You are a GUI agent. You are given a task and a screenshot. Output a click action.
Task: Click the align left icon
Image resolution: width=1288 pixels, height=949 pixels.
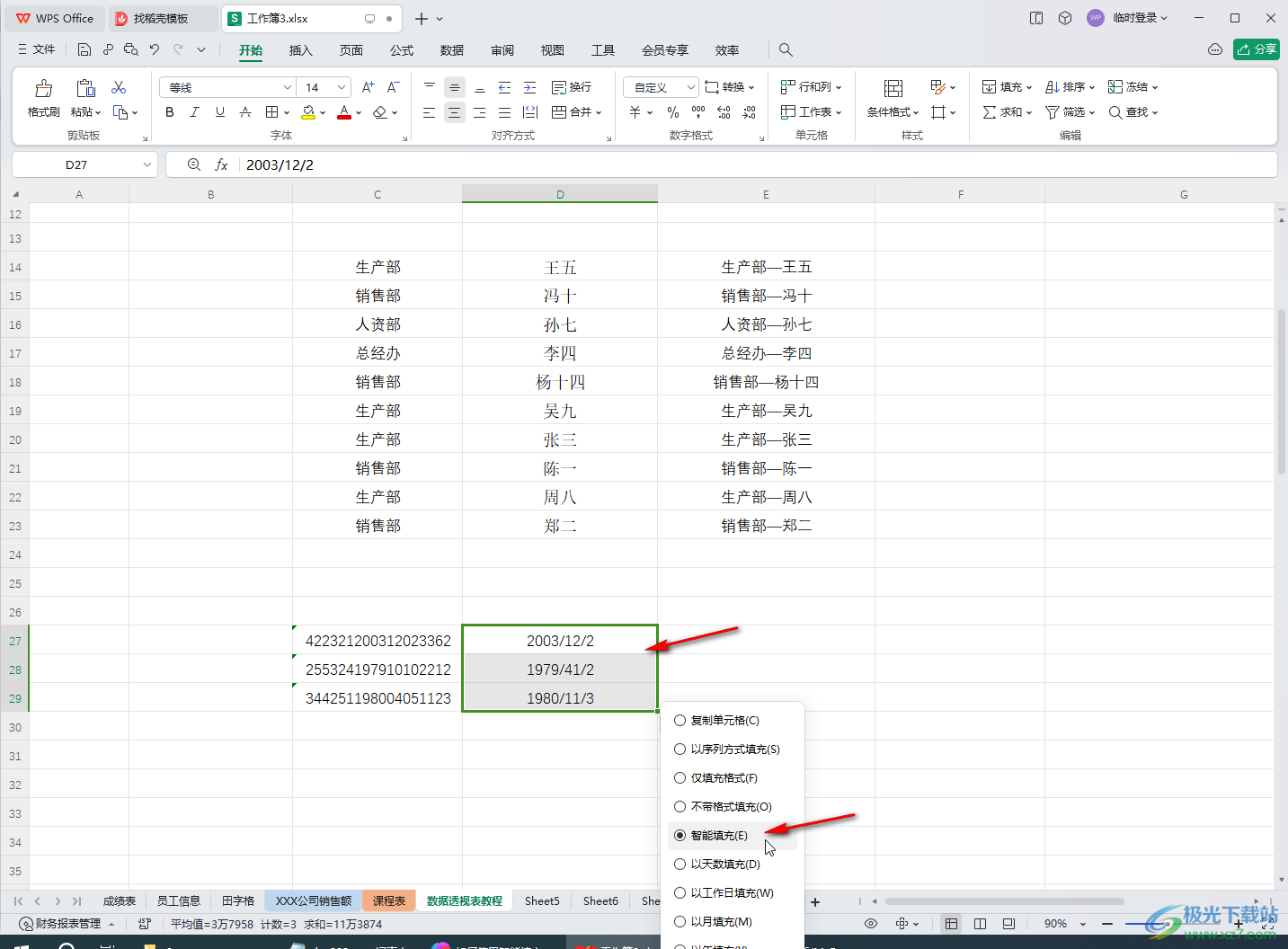tap(430, 112)
